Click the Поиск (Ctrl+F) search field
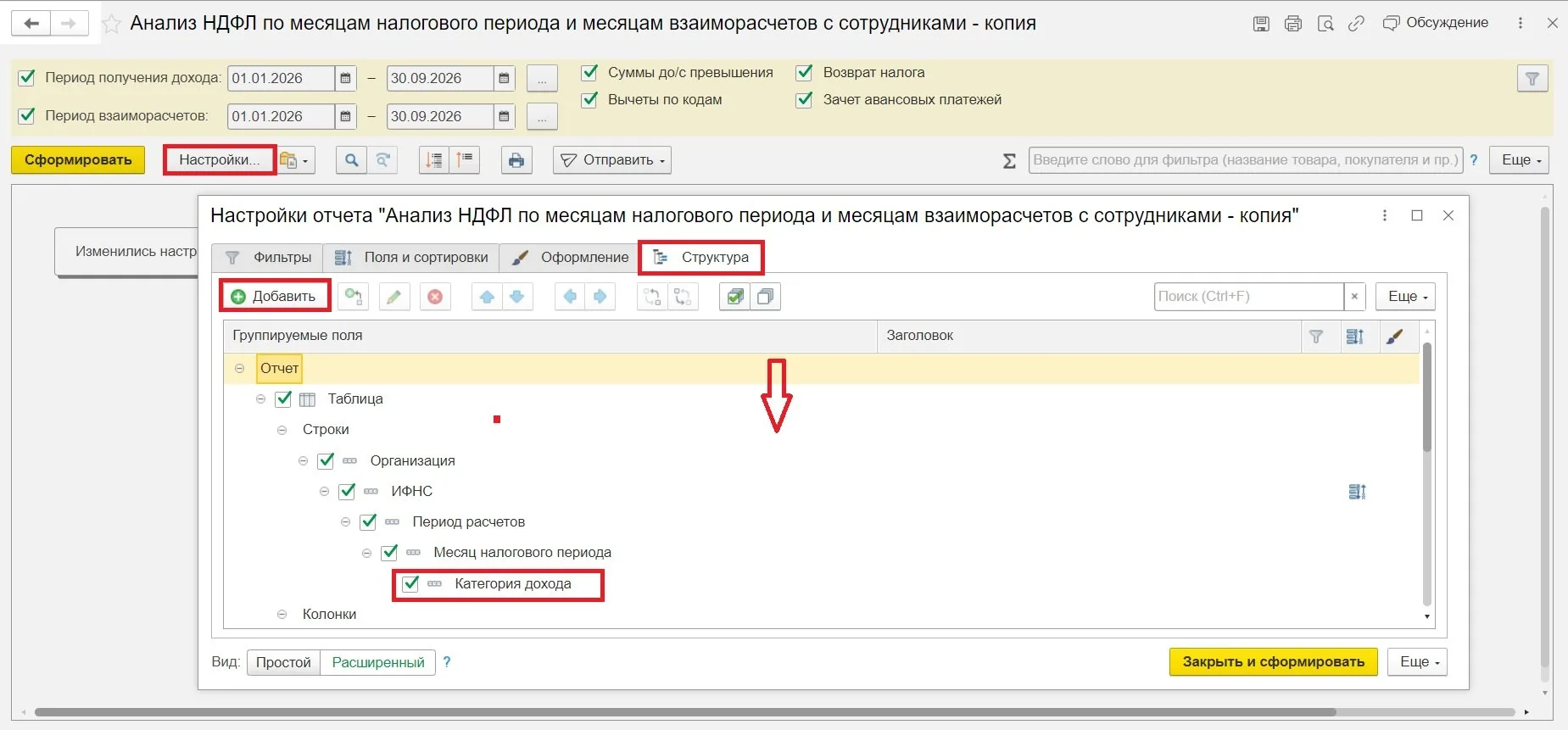The width and height of the screenshot is (1568, 730). [x=1248, y=296]
